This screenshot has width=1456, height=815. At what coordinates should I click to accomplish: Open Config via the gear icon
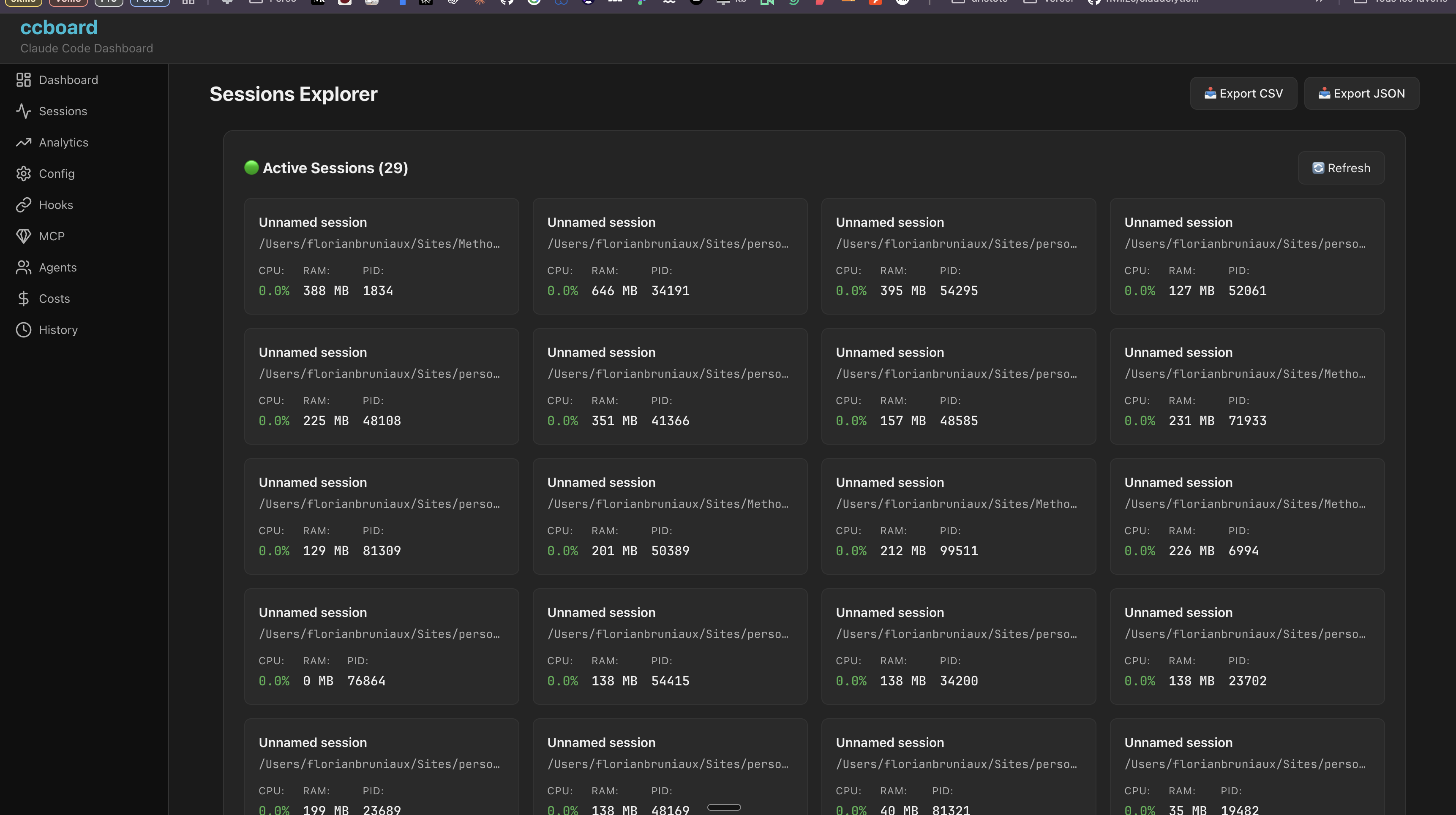tap(23, 174)
